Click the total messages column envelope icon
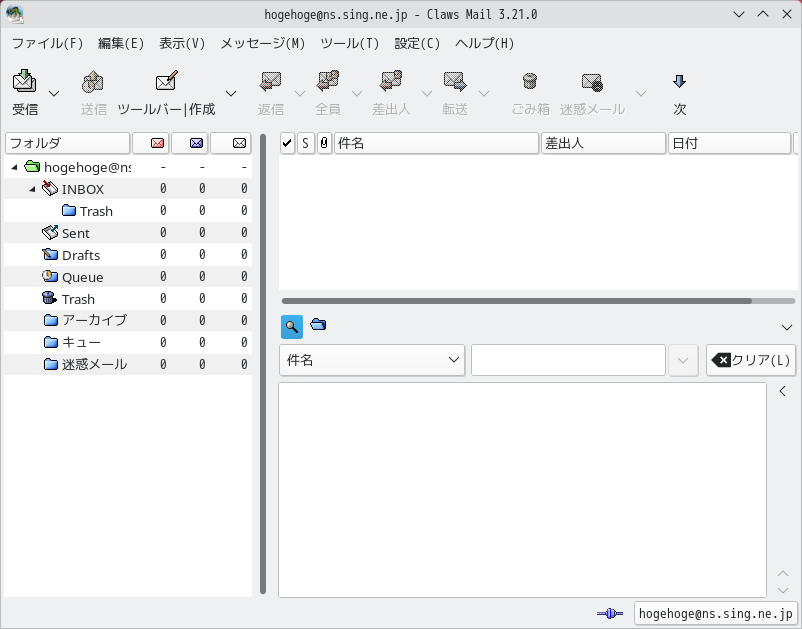The image size is (802, 629). click(239, 143)
